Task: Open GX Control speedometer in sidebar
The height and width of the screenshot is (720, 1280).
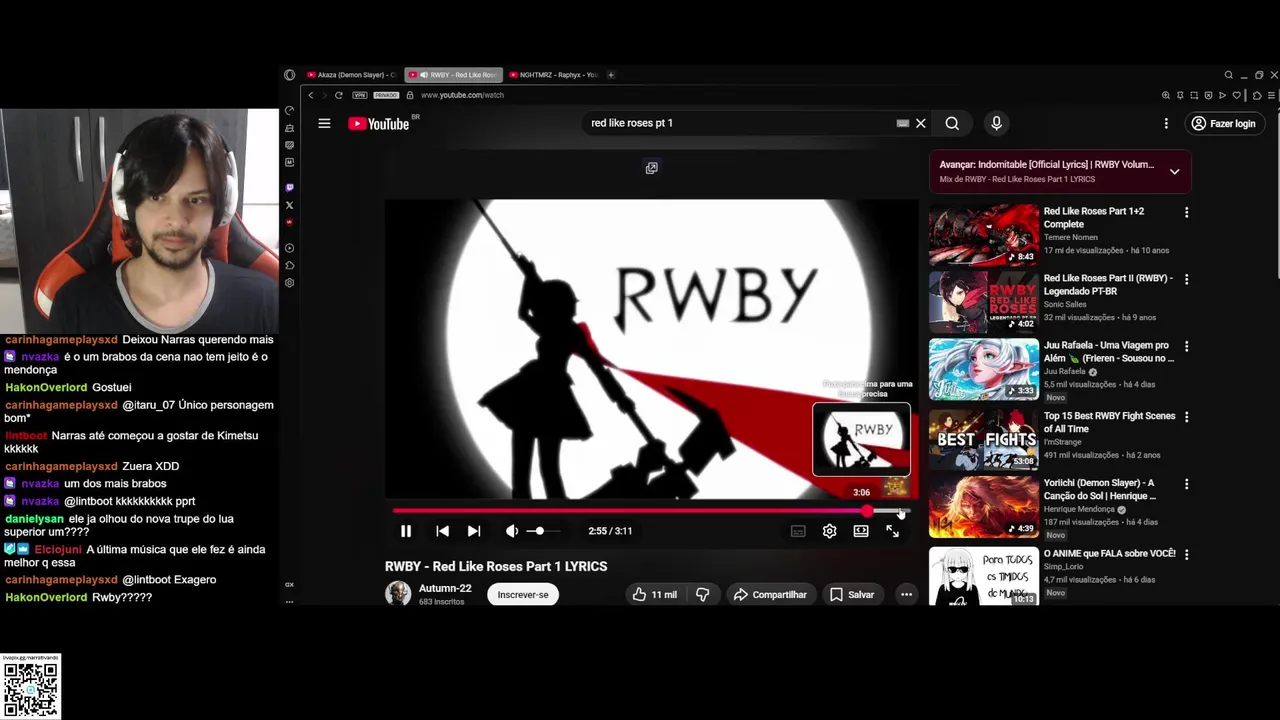Action: pos(290,111)
